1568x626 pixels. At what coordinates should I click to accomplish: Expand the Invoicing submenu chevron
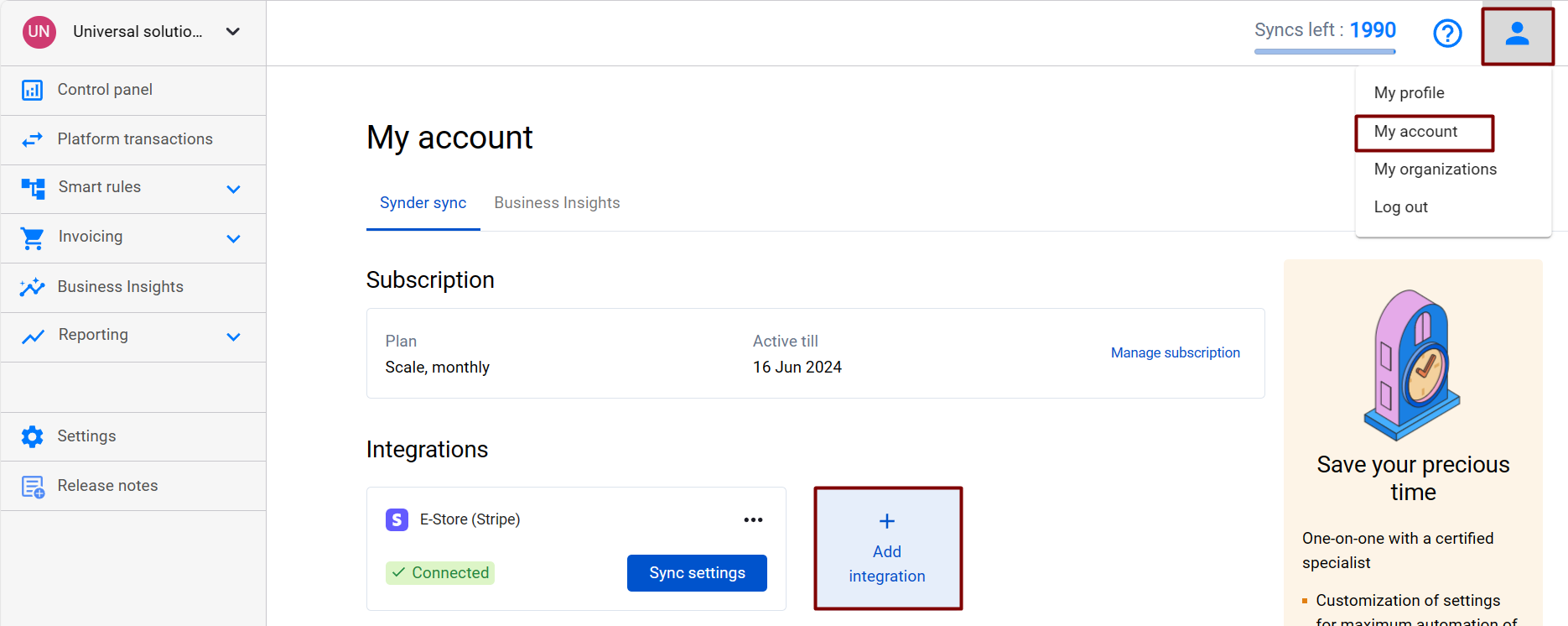(x=233, y=238)
